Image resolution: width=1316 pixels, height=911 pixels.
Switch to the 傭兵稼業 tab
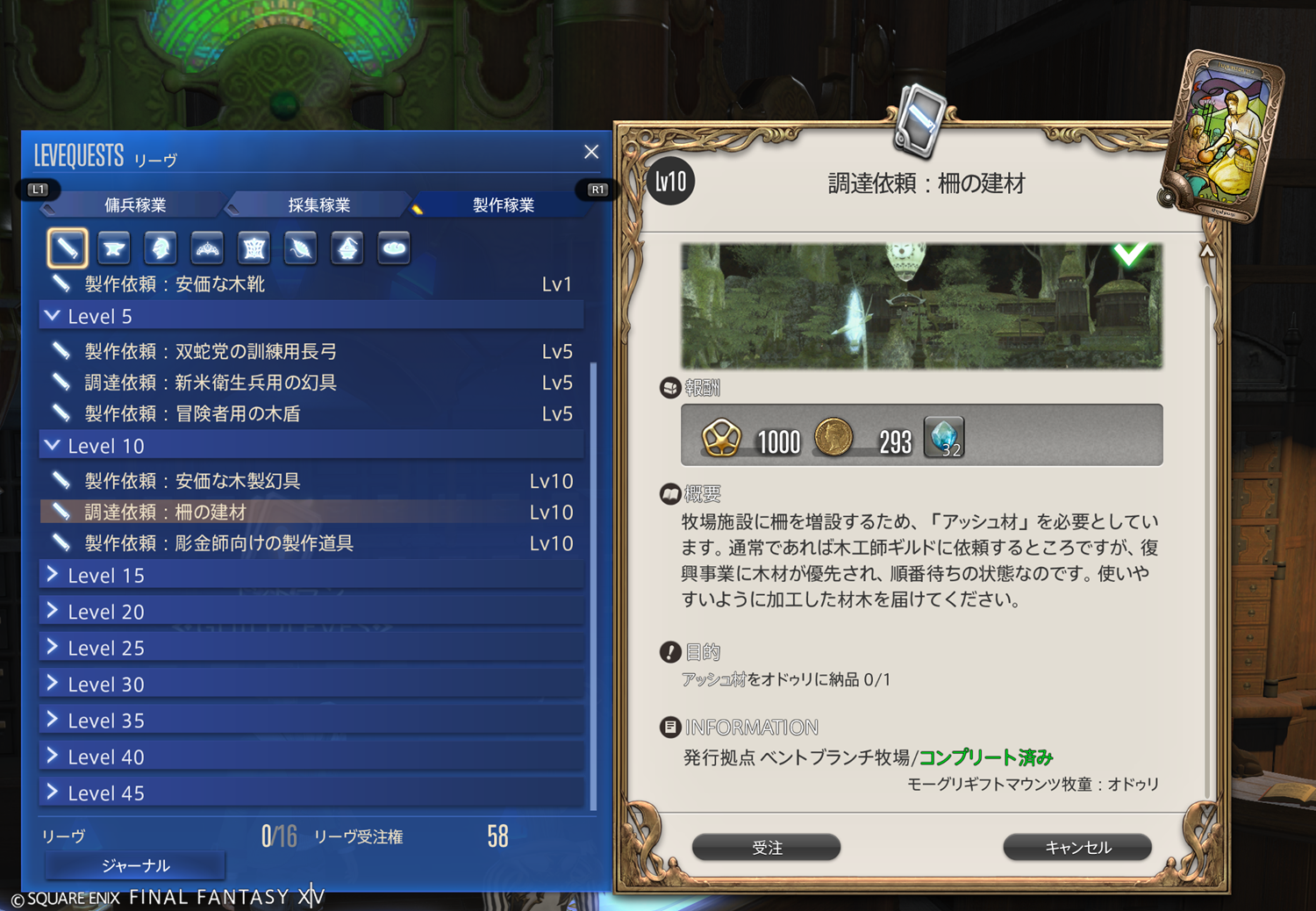pyautogui.click(x=135, y=204)
